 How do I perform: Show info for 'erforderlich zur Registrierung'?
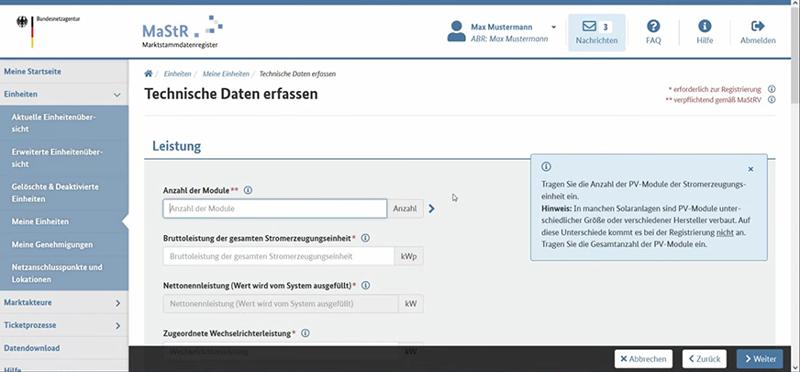[771, 89]
